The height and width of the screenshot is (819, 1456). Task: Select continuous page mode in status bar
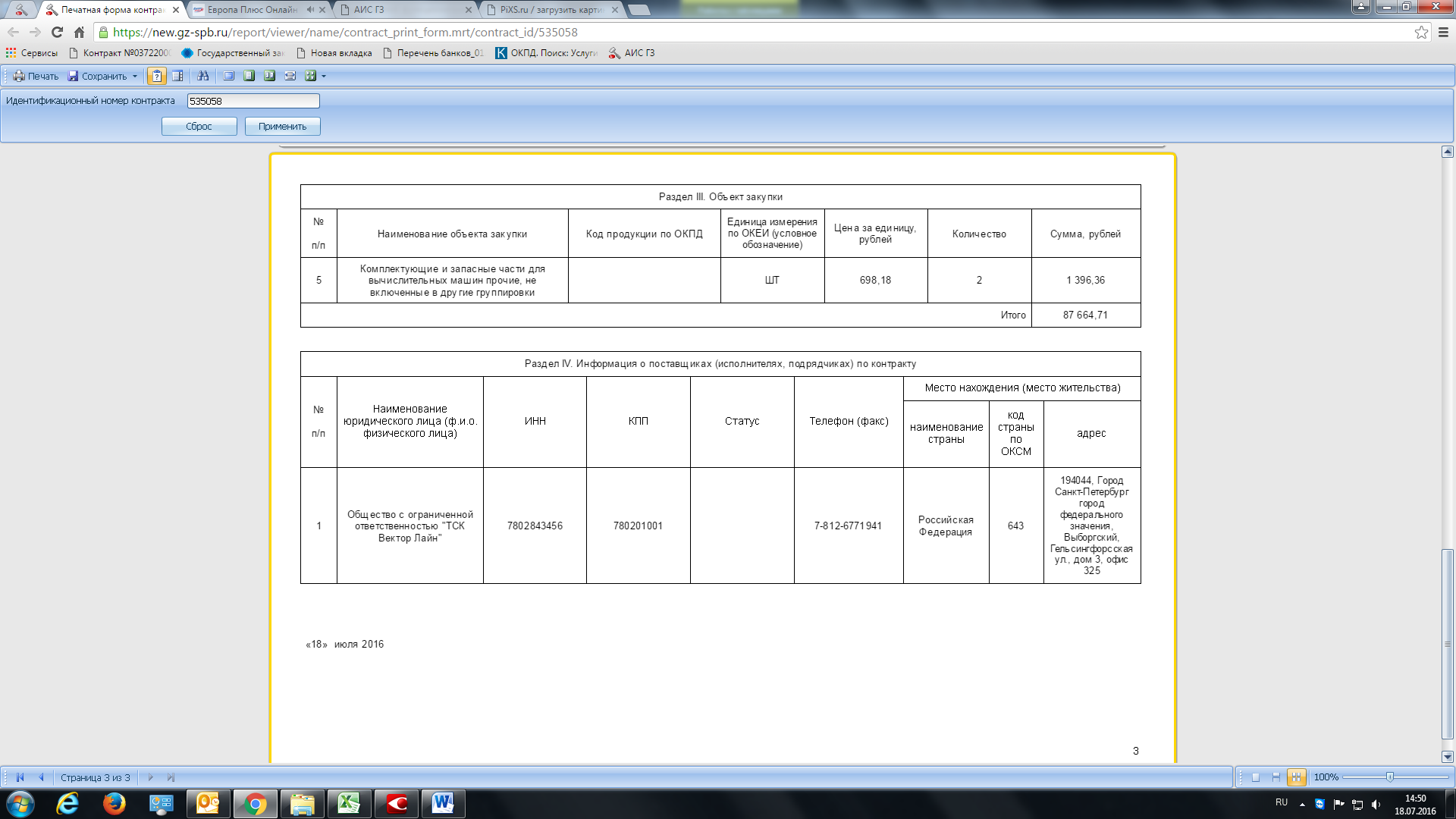(x=1276, y=777)
